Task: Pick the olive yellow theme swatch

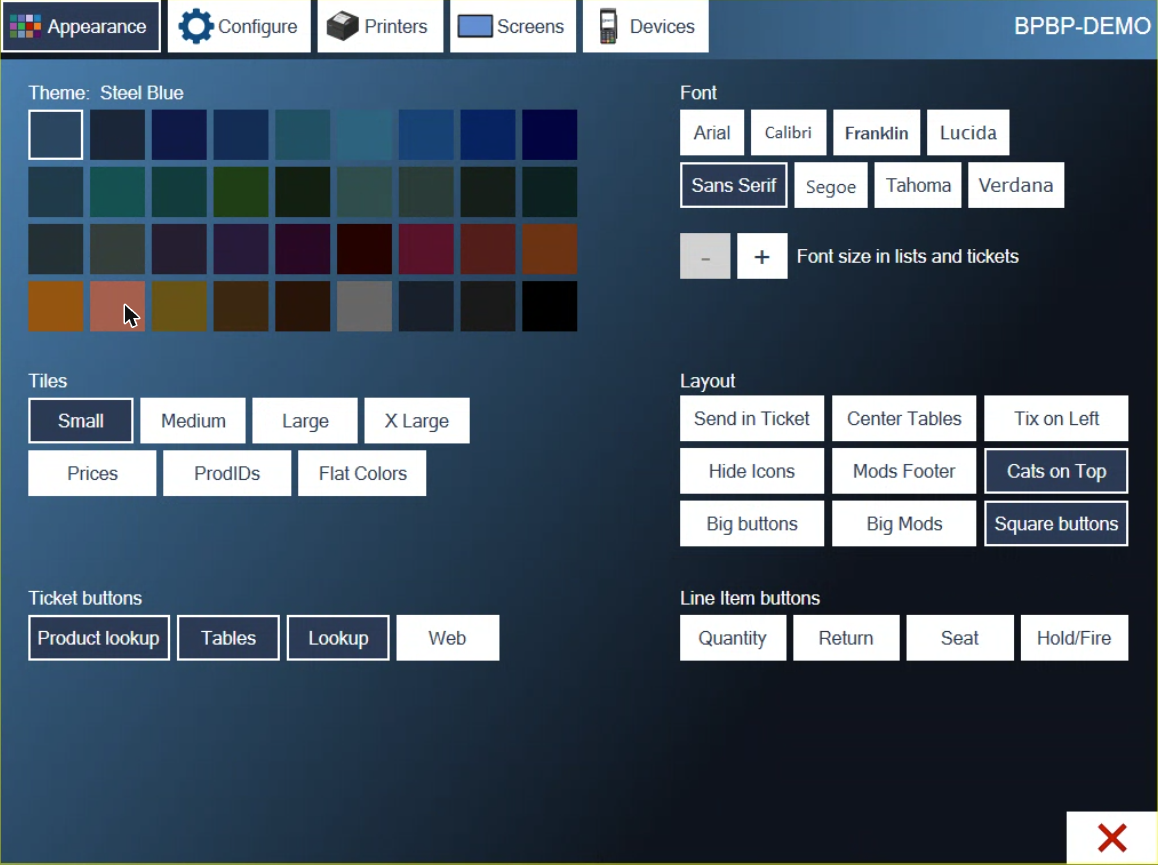Action: pyautogui.click(x=179, y=306)
